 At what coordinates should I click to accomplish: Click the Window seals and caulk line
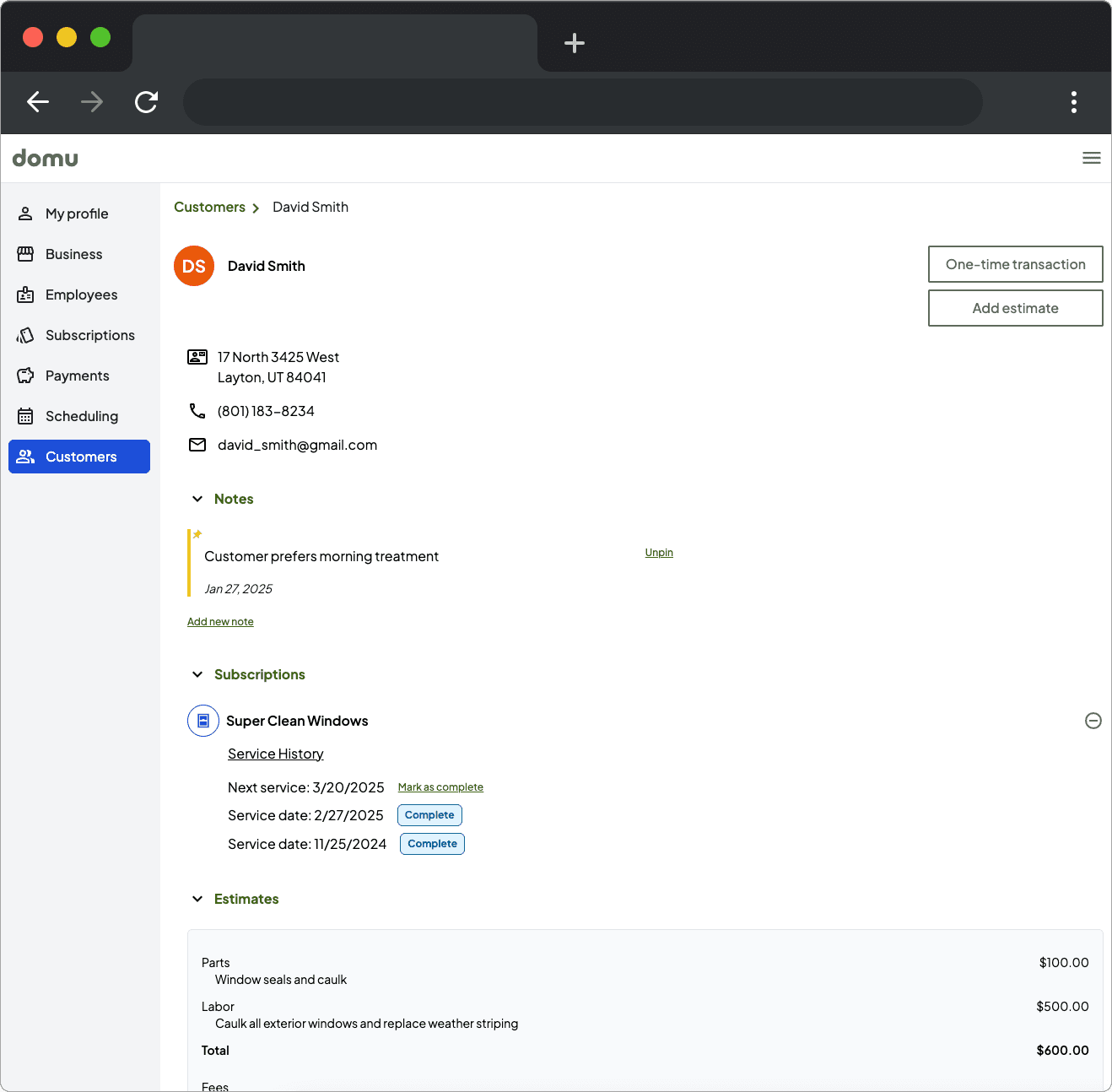[281, 980]
